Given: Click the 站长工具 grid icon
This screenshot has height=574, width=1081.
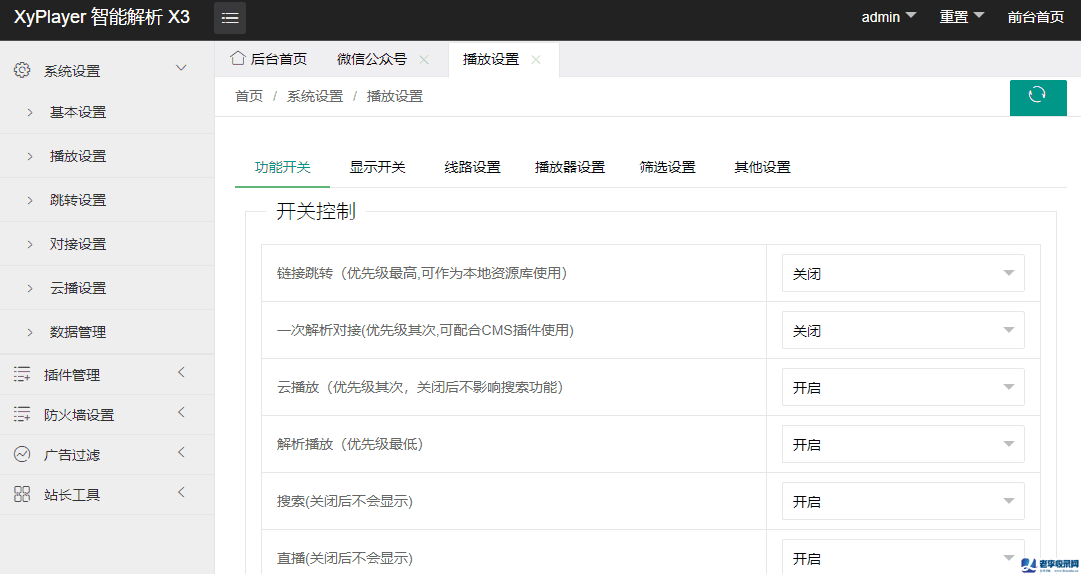Looking at the screenshot, I should [x=22, y=495].
